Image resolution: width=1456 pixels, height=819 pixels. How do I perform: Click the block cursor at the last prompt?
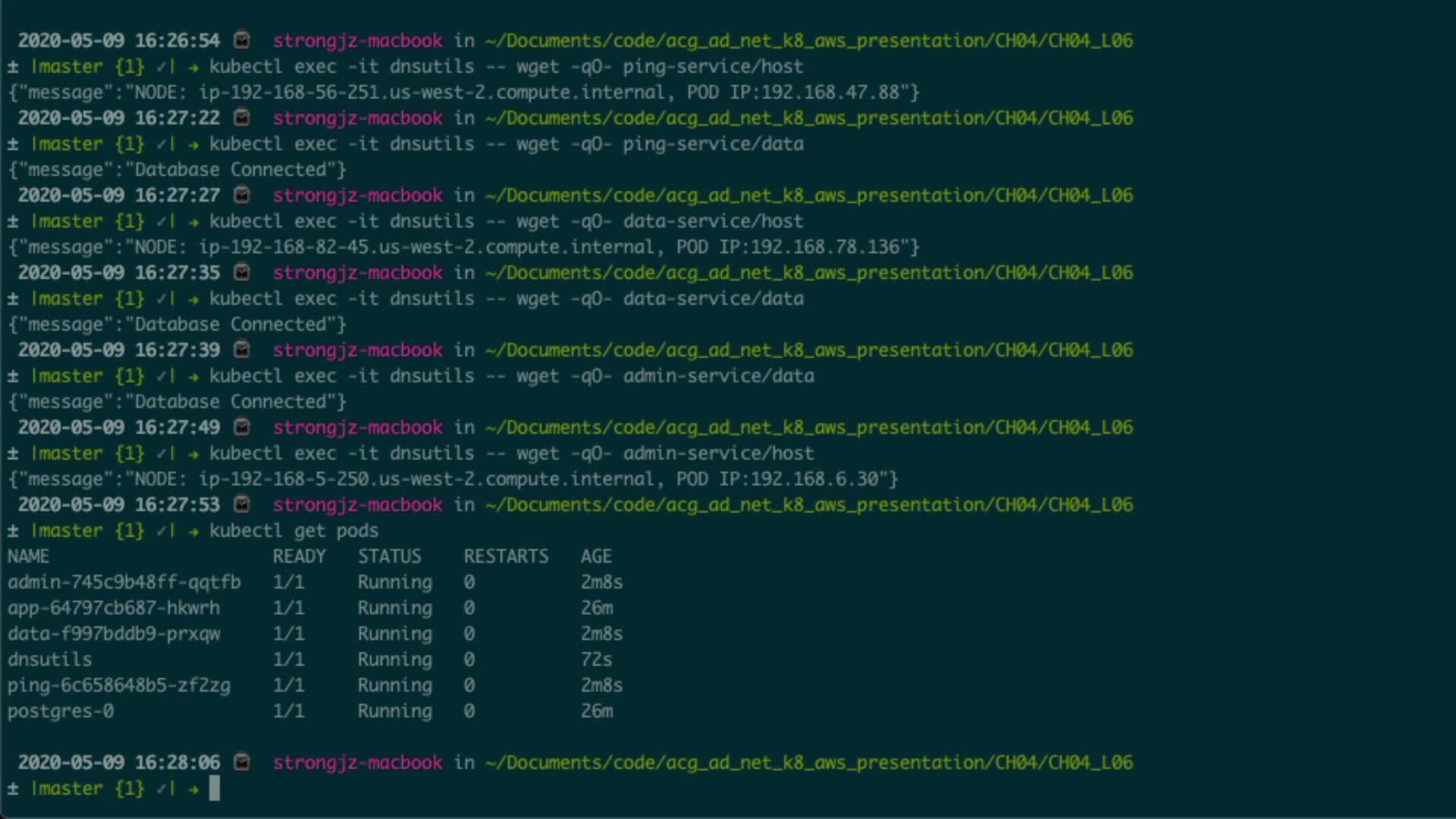click(215, 789)
